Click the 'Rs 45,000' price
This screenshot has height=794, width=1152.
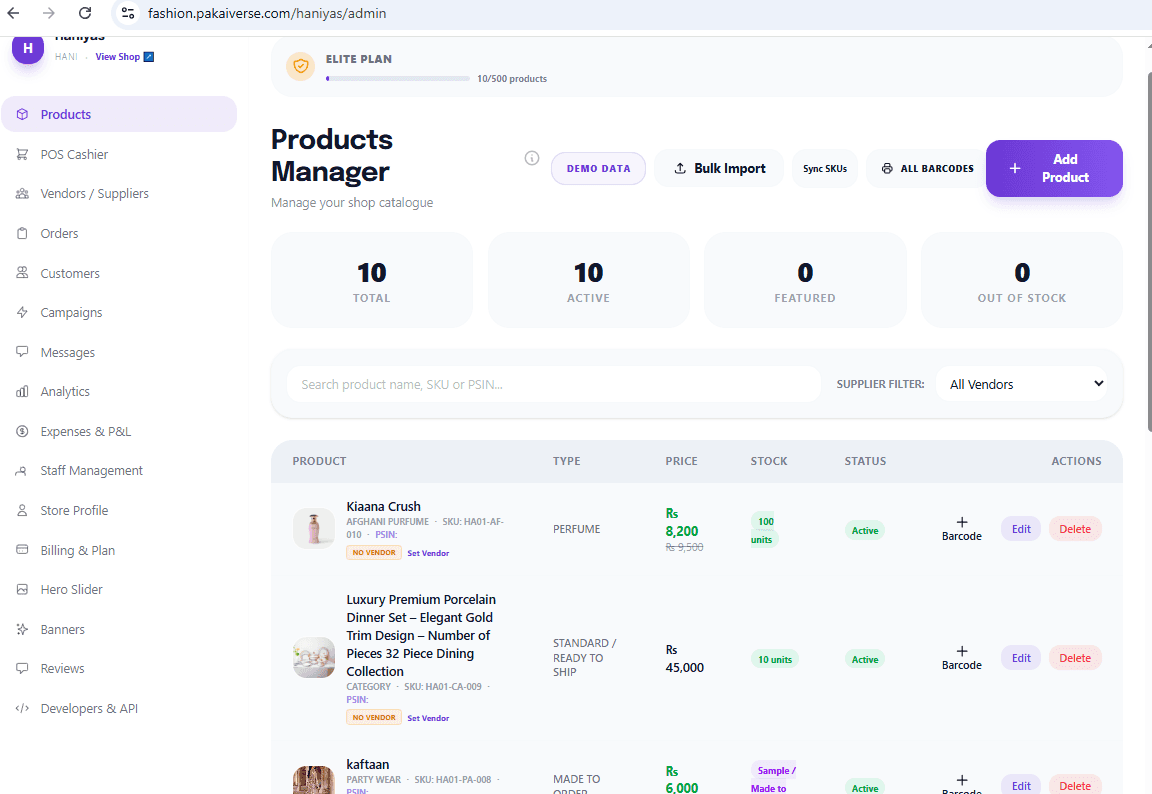684,659
